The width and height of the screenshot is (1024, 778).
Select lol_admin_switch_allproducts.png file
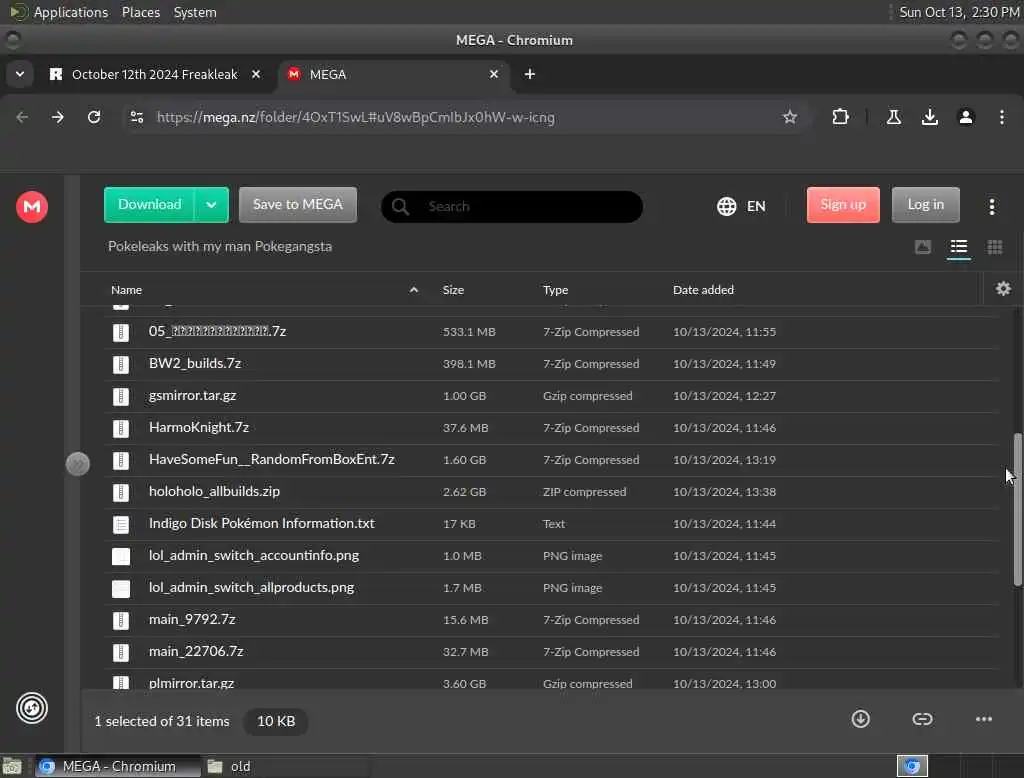click(x=552, y=588)
